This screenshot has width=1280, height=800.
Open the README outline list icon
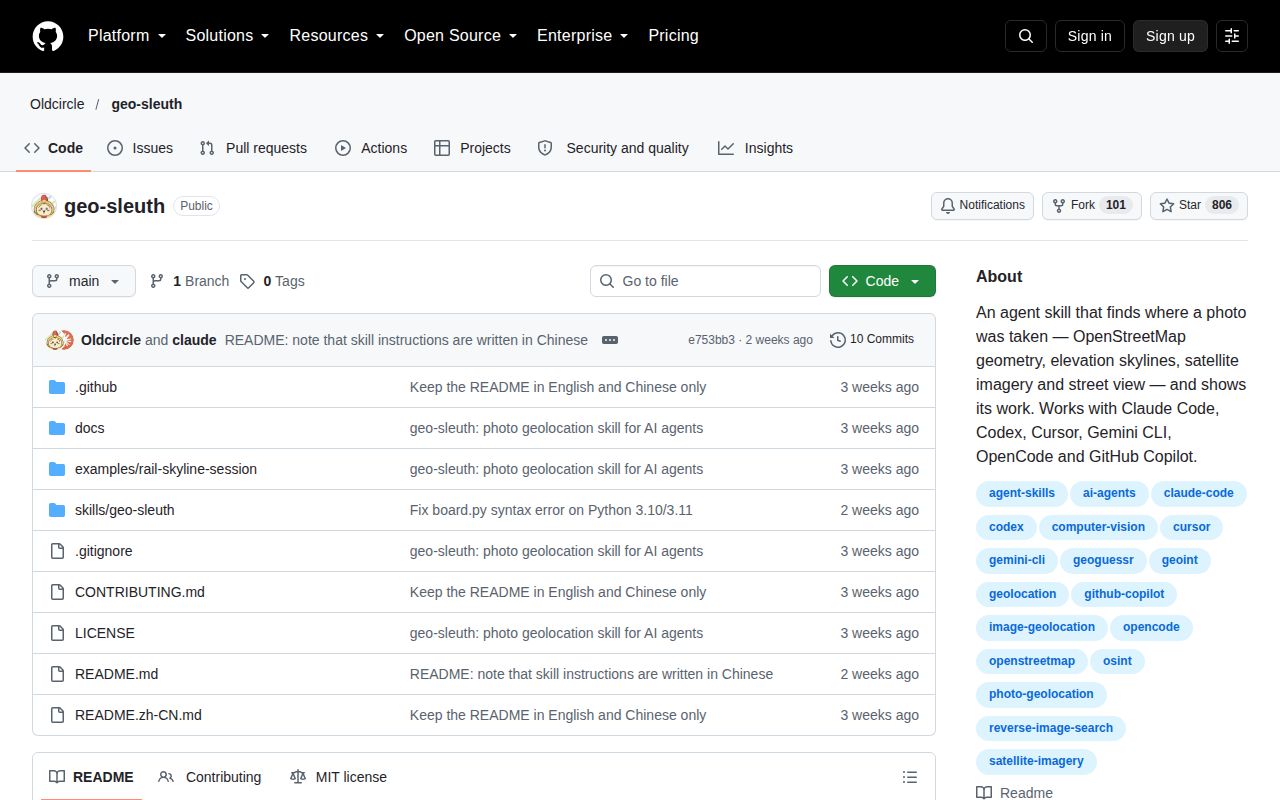(910, 777)
